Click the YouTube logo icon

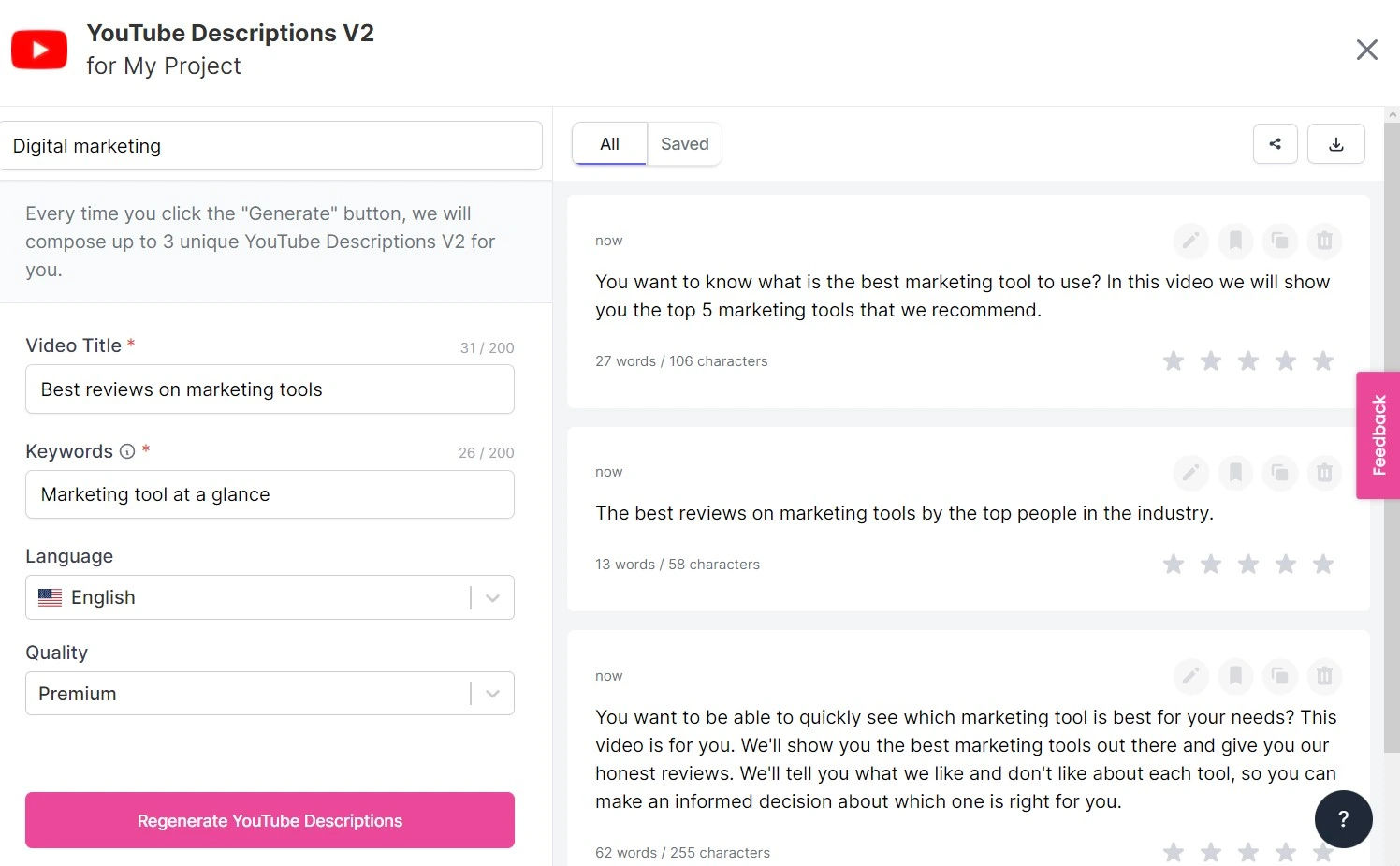[39, 50]
